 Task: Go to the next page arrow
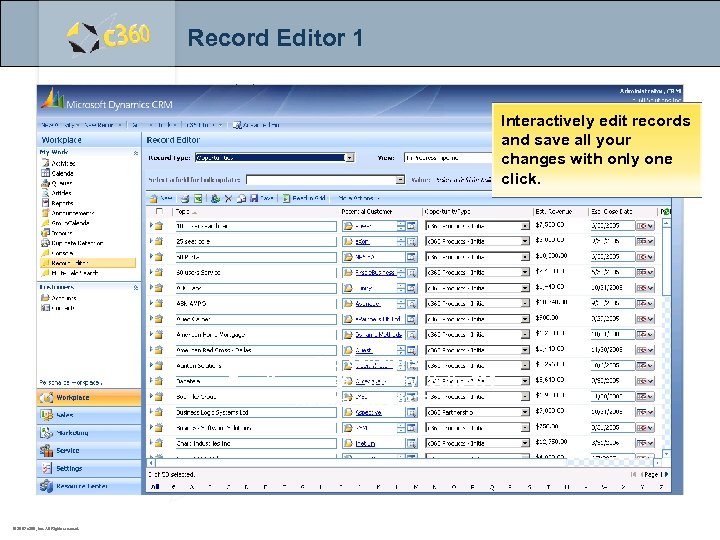click(666, 474)
